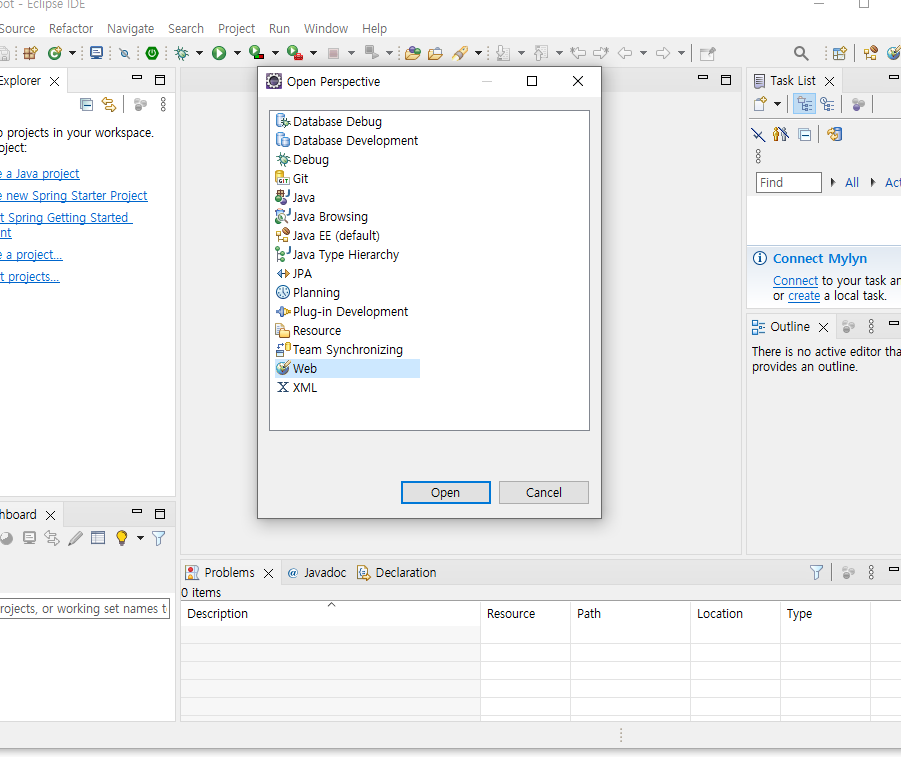Click the Debug bug toolbar icon
This screenshot has width=901, height=757.
pyautogui.click(x=182, y=53)
